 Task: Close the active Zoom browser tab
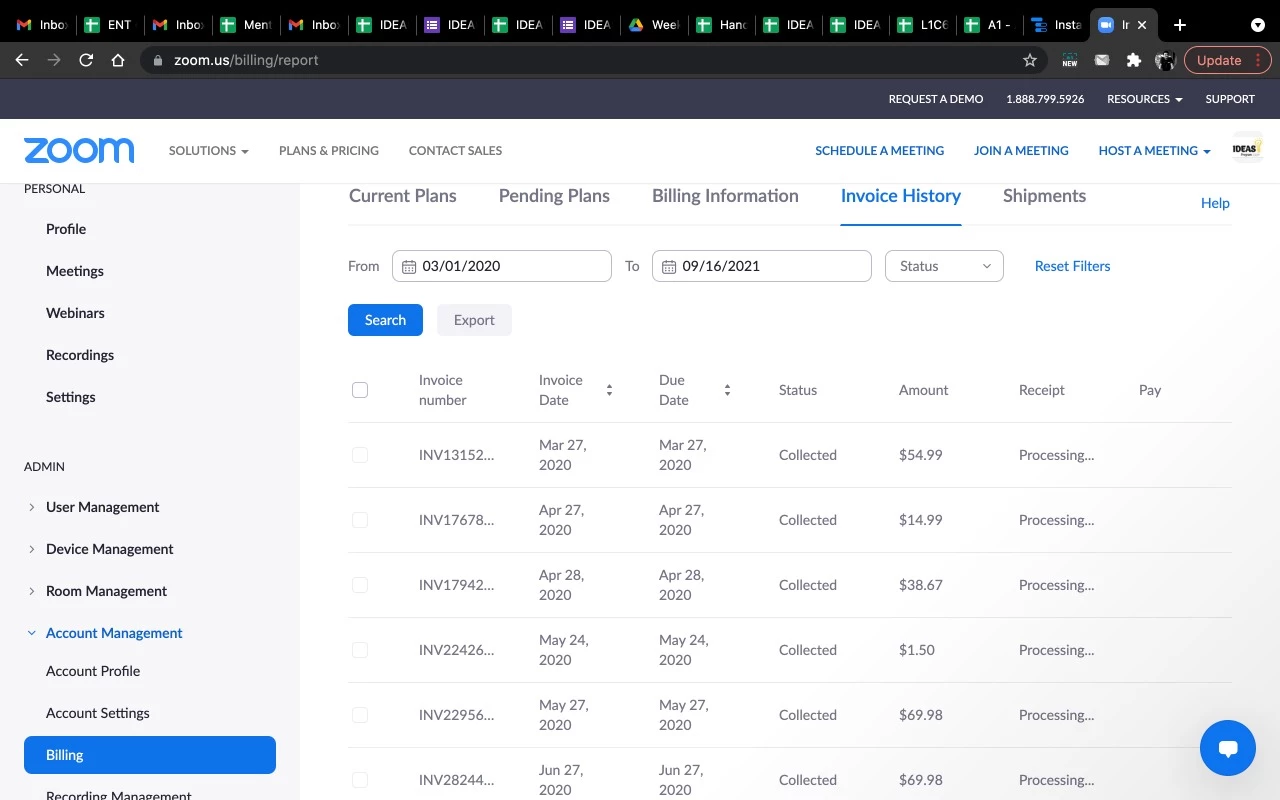1142,25
